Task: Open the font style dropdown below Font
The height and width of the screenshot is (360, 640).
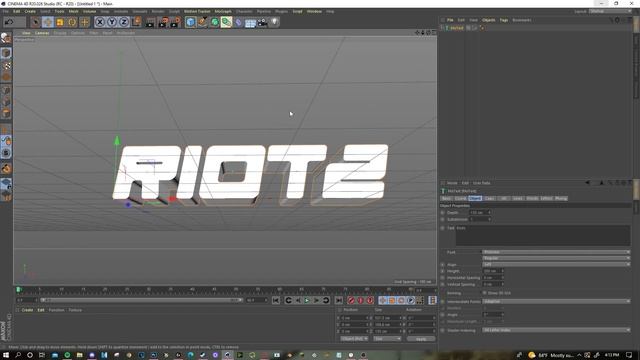Action: click(x=556, y=258)
